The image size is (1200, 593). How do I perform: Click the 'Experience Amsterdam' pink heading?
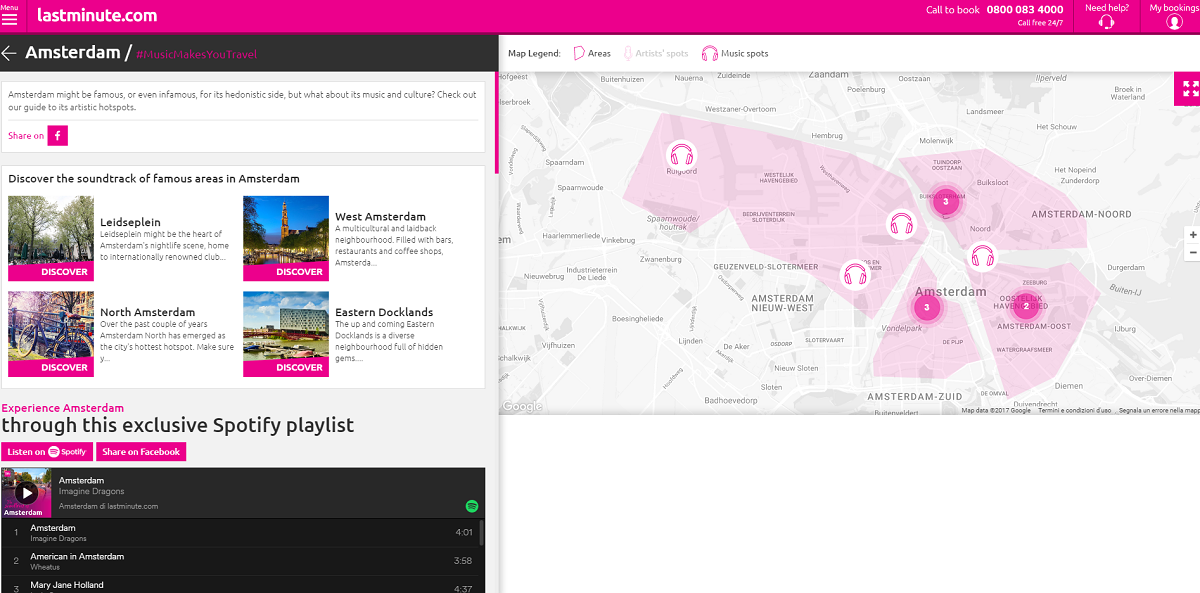63,408
